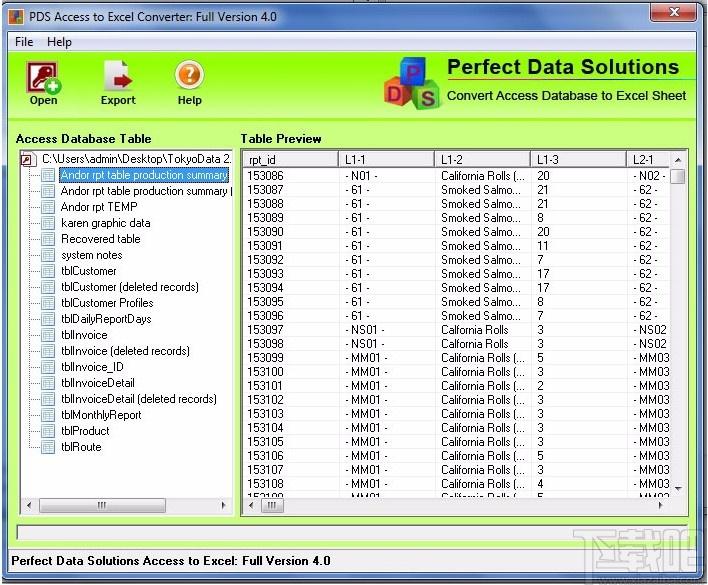Click the horizontal scrollbar thumb under Table Preview
This screenshot has height=585, width=708.
272,505
